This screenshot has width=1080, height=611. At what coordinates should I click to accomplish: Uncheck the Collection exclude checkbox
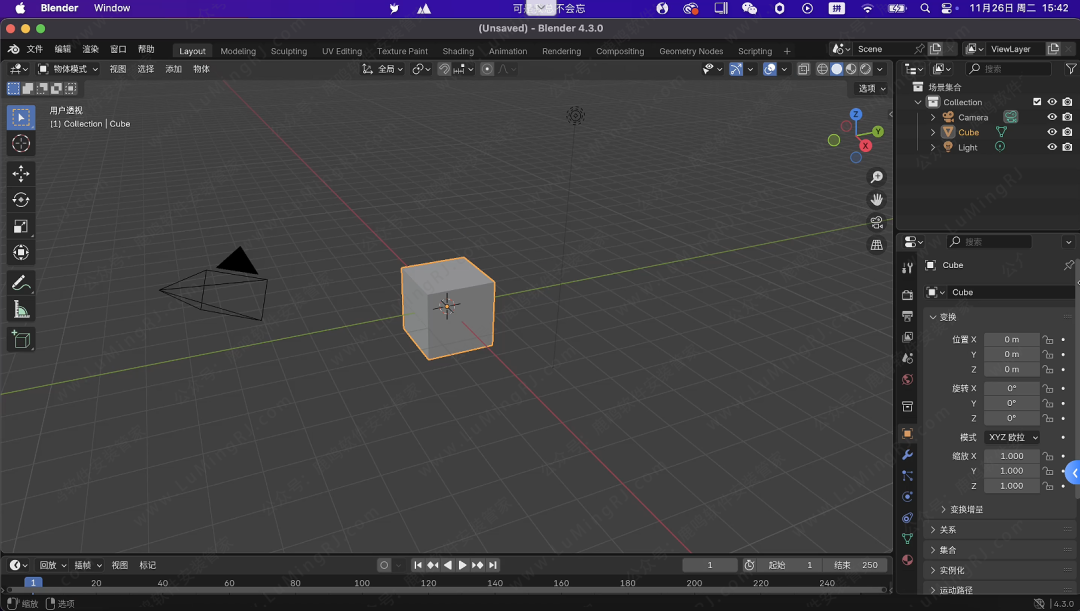pos(1037,102)
